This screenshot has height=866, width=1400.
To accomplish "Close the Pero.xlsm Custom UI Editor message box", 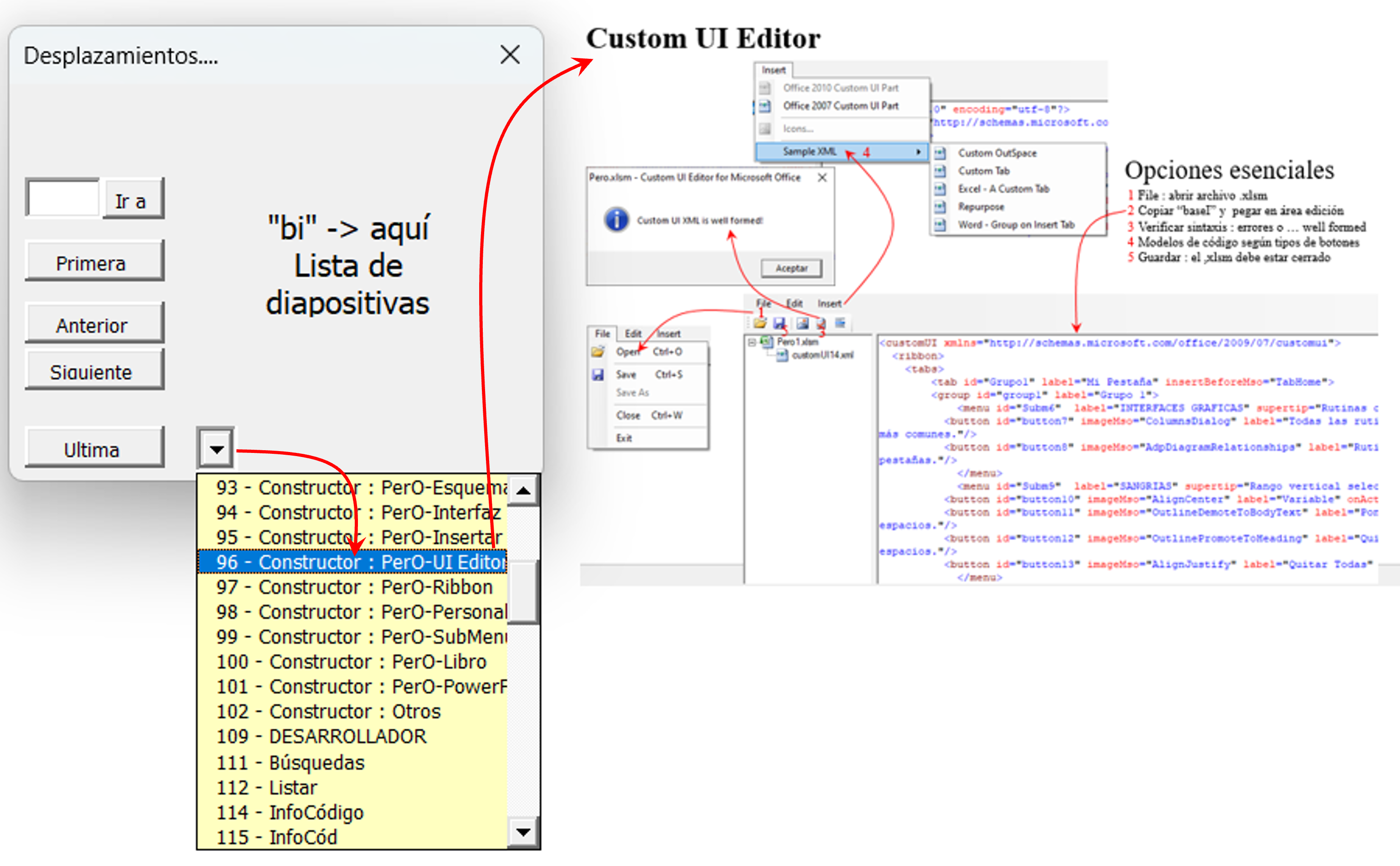I will (822, 177).
